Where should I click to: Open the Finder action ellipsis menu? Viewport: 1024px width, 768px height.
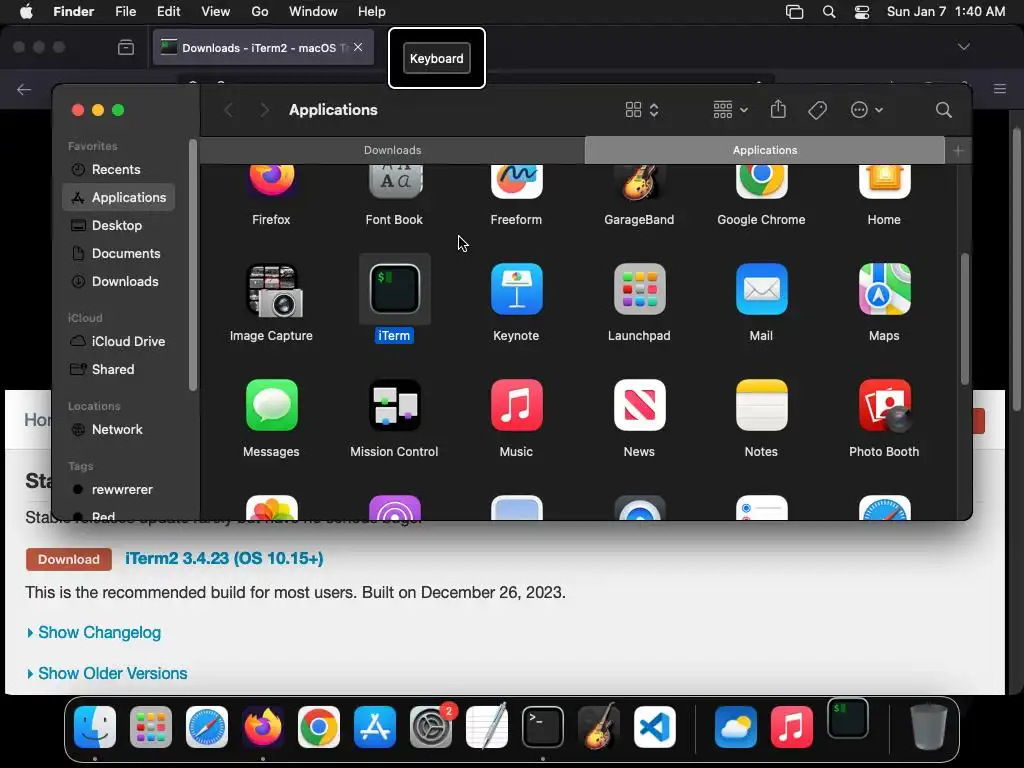point(867,110)
